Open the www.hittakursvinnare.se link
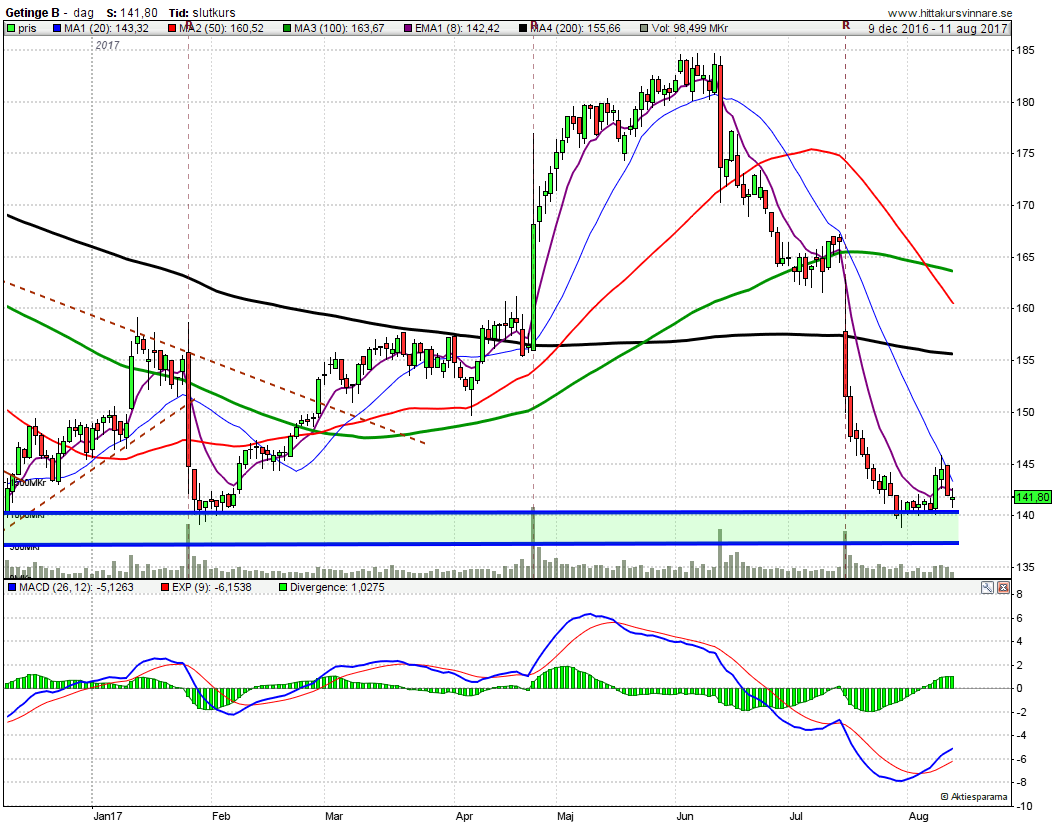Image resolution: width=1055 pixels, height=829 pixels. [x=949, y=13]
